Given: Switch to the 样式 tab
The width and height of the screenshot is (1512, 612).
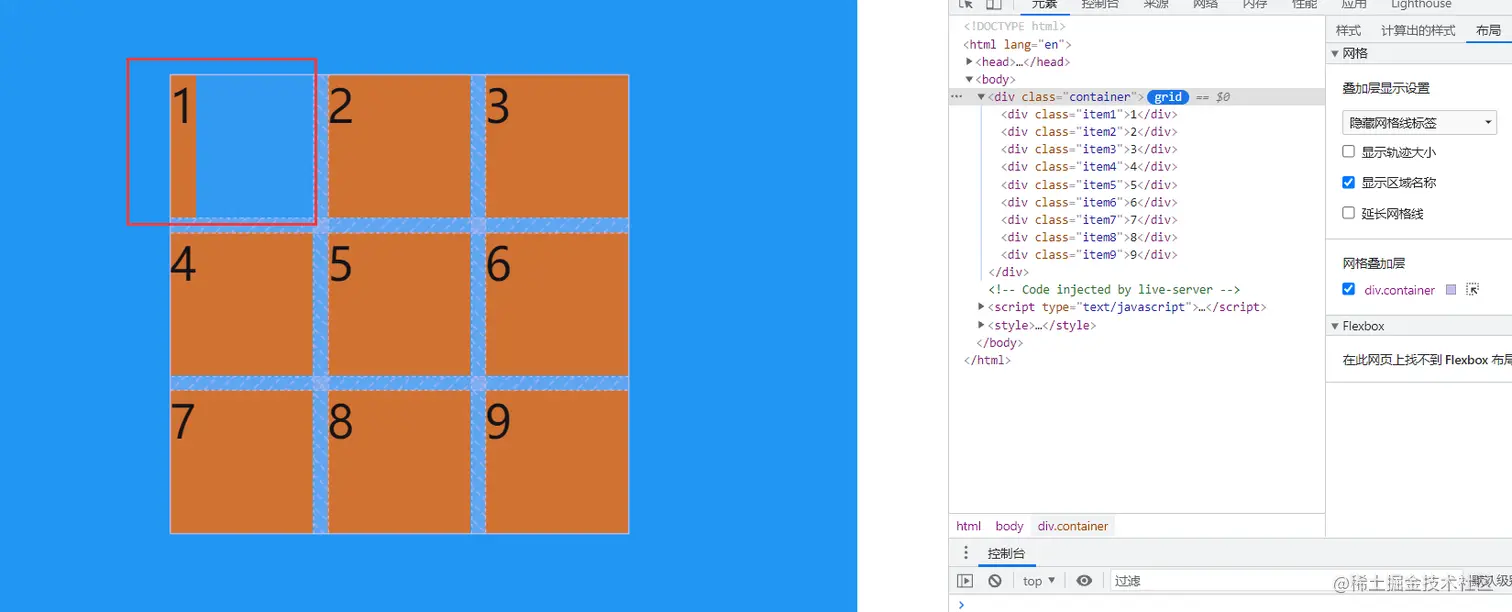Looking at the screenshot, I should 1348,31.
